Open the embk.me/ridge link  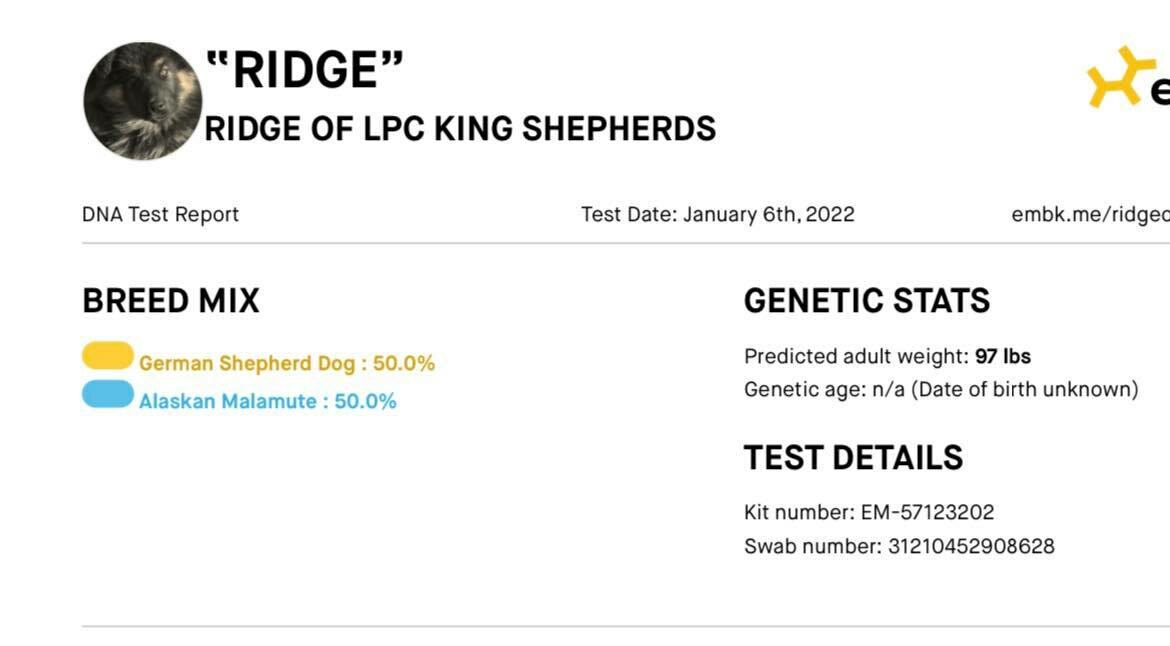pos(1090,215)
